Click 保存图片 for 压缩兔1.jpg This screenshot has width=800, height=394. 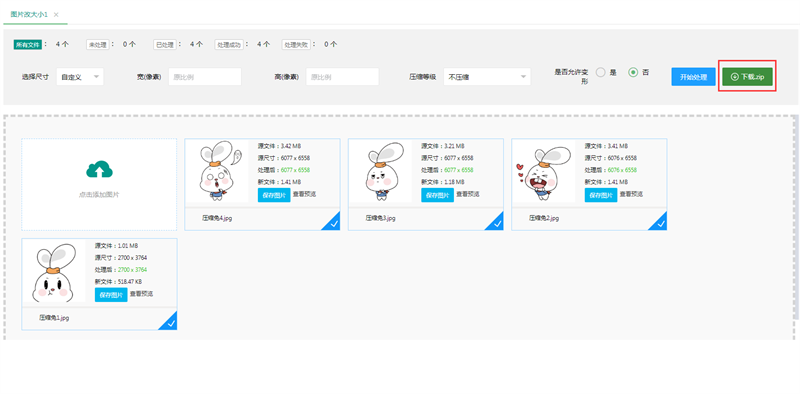point(111,294)
